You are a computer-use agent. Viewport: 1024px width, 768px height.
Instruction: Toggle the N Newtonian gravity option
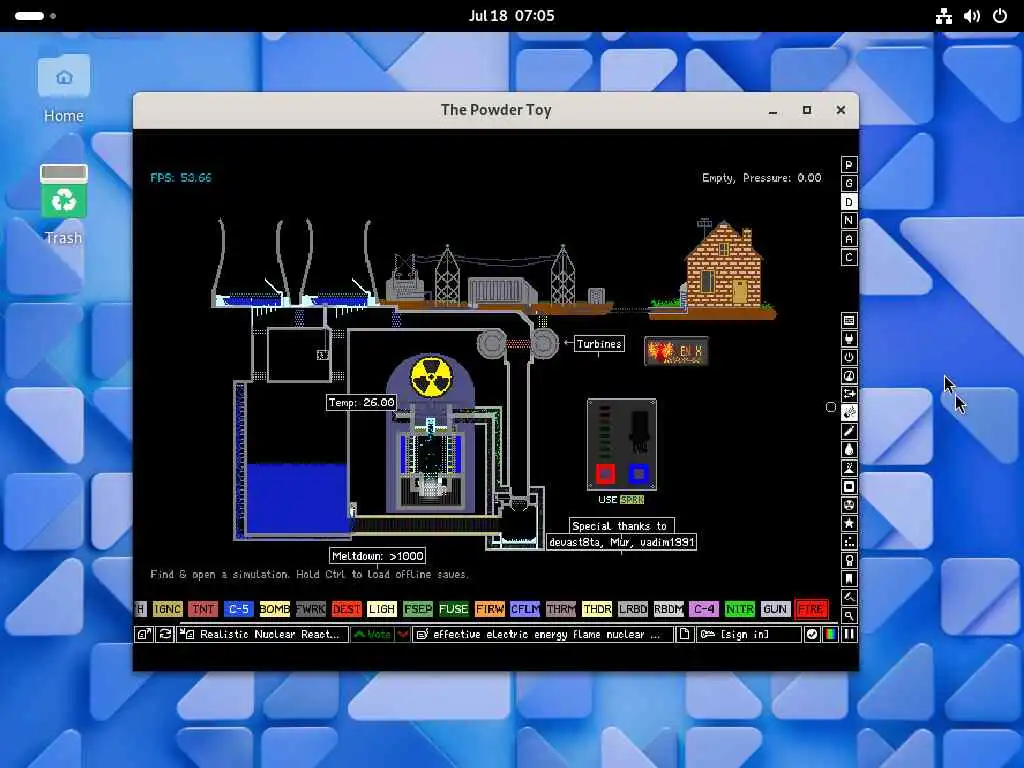click(849, 220)
